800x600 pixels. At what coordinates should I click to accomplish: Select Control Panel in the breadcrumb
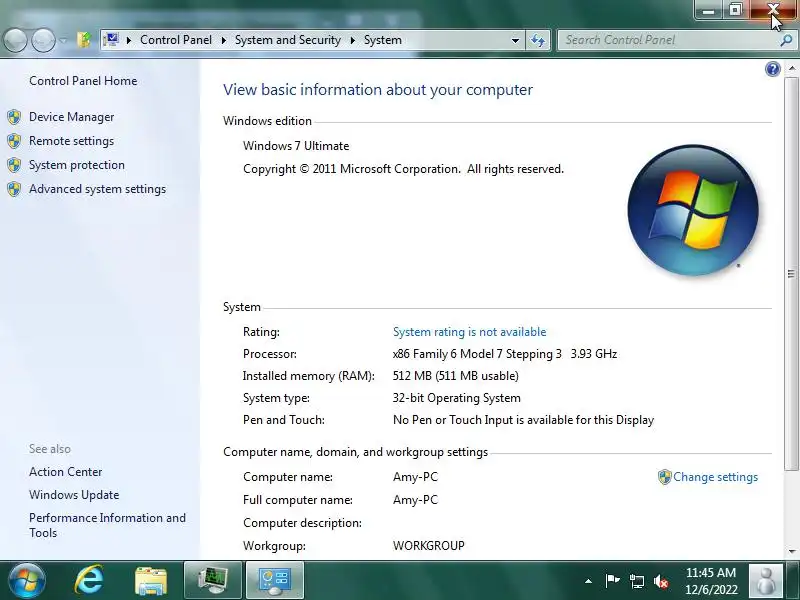pyautogui.click(x=176, y=40)
